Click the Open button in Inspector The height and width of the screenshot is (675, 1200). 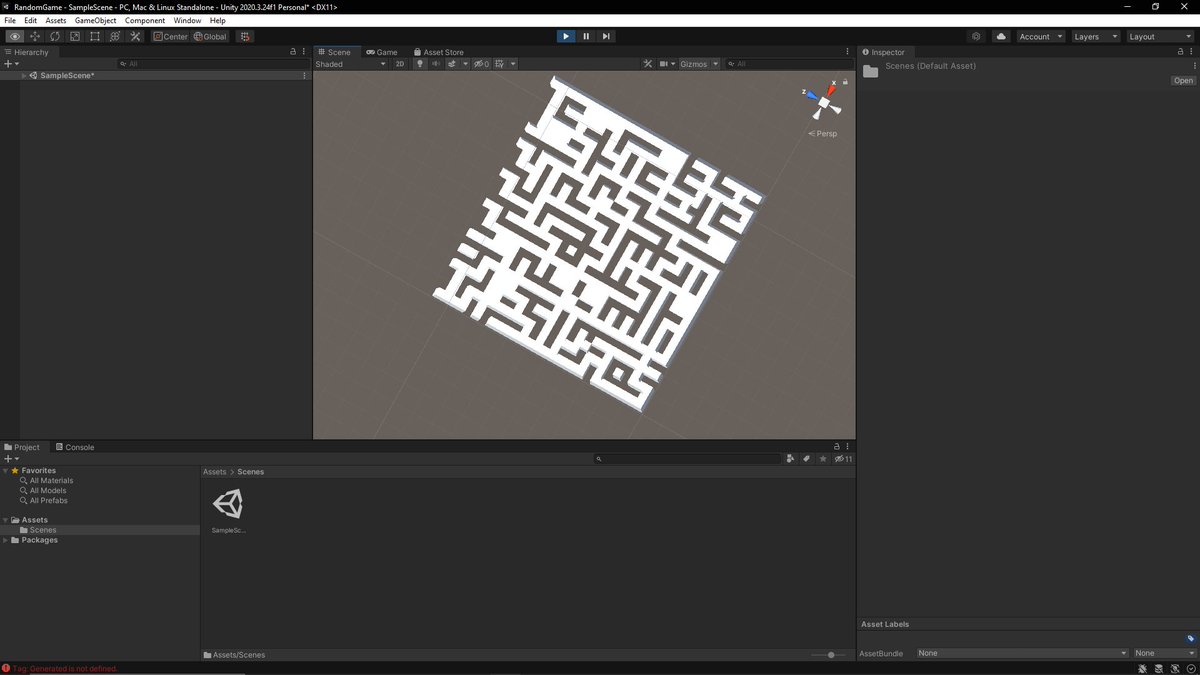[x=1183, y=81]
